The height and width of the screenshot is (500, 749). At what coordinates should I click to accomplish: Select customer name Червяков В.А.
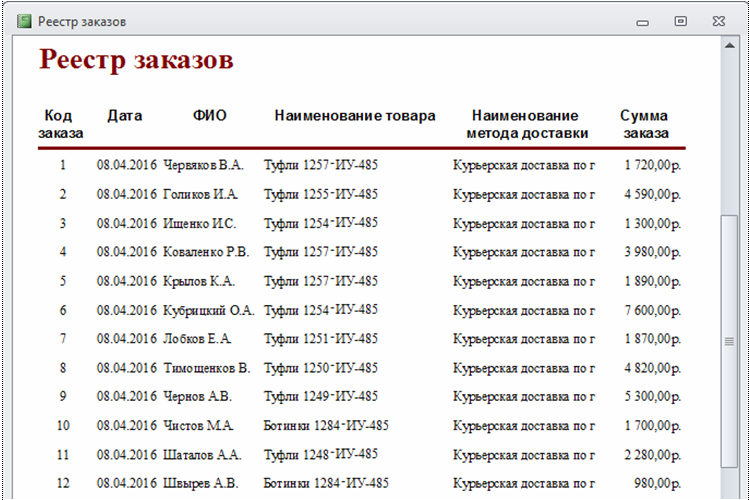coord(203,165)
